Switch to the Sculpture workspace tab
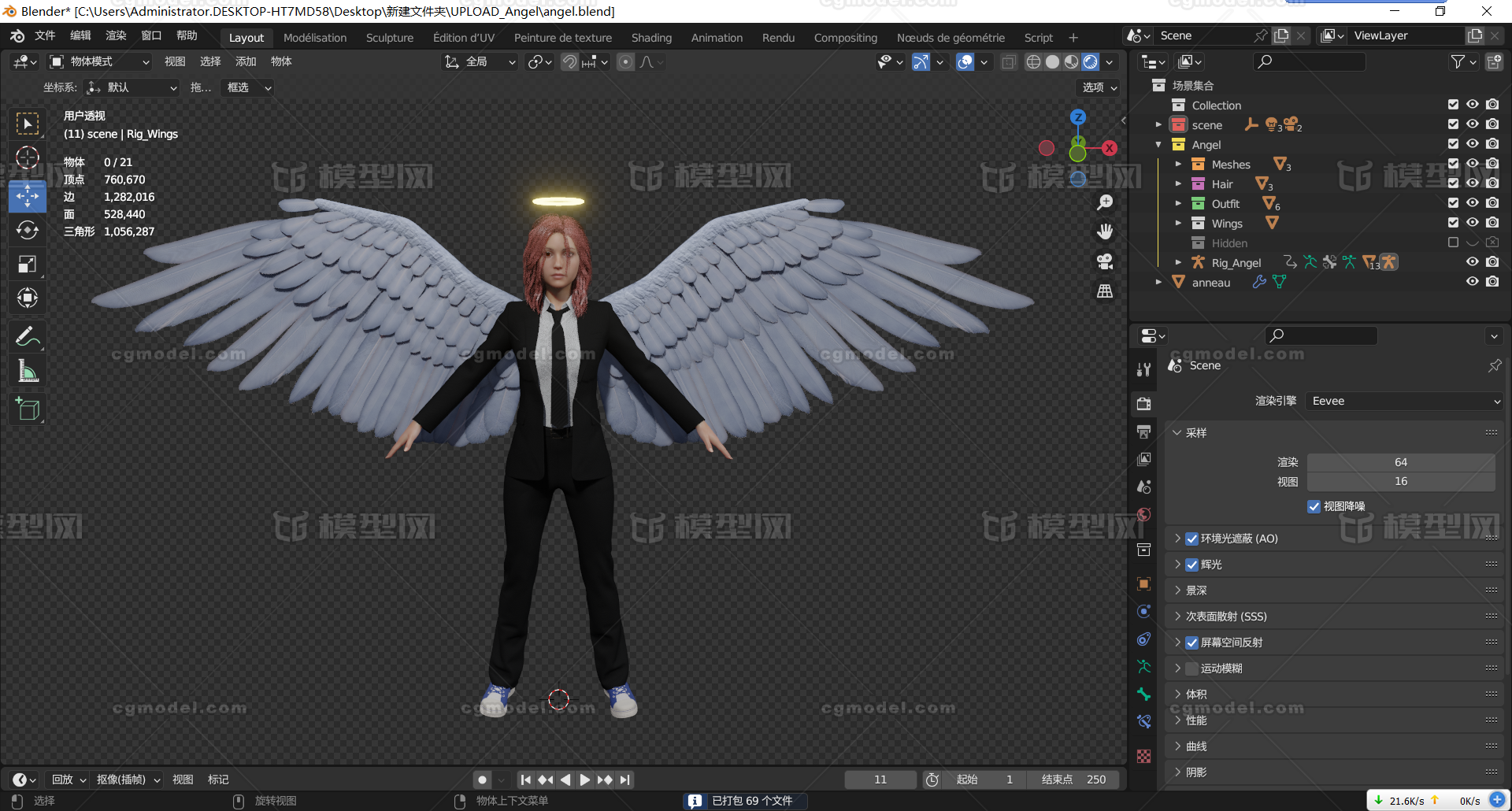 (x=390, y=38)
